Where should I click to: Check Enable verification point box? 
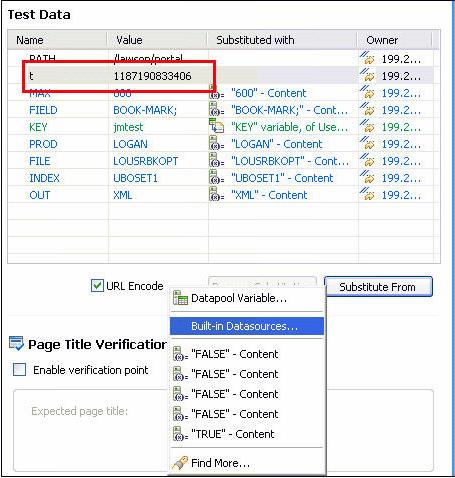point(19,370)
